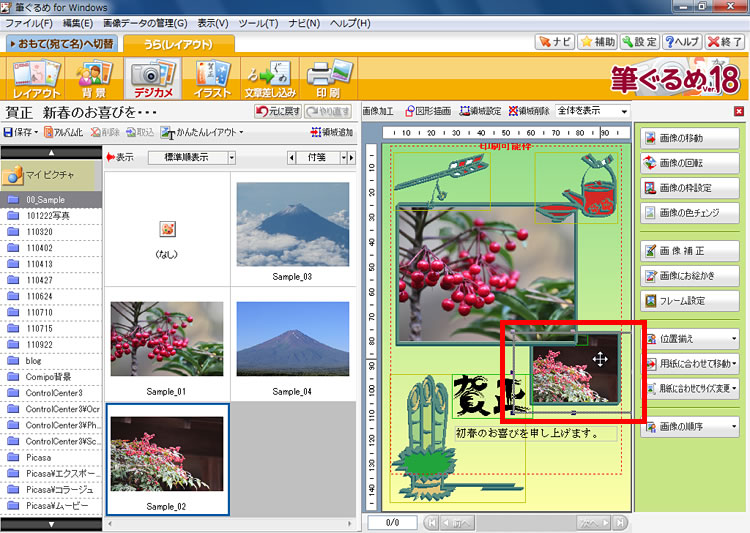Viewport: 750px width, 533px height.
Task: Select the デジカメ photo tool
Action: [153, 79]
